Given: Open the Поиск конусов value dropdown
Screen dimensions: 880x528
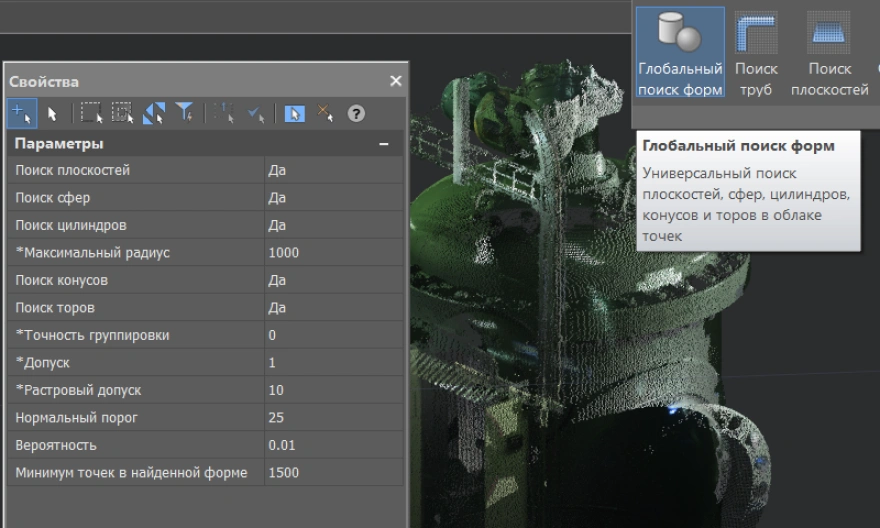Looking at the screenshot, I should 333,280.
